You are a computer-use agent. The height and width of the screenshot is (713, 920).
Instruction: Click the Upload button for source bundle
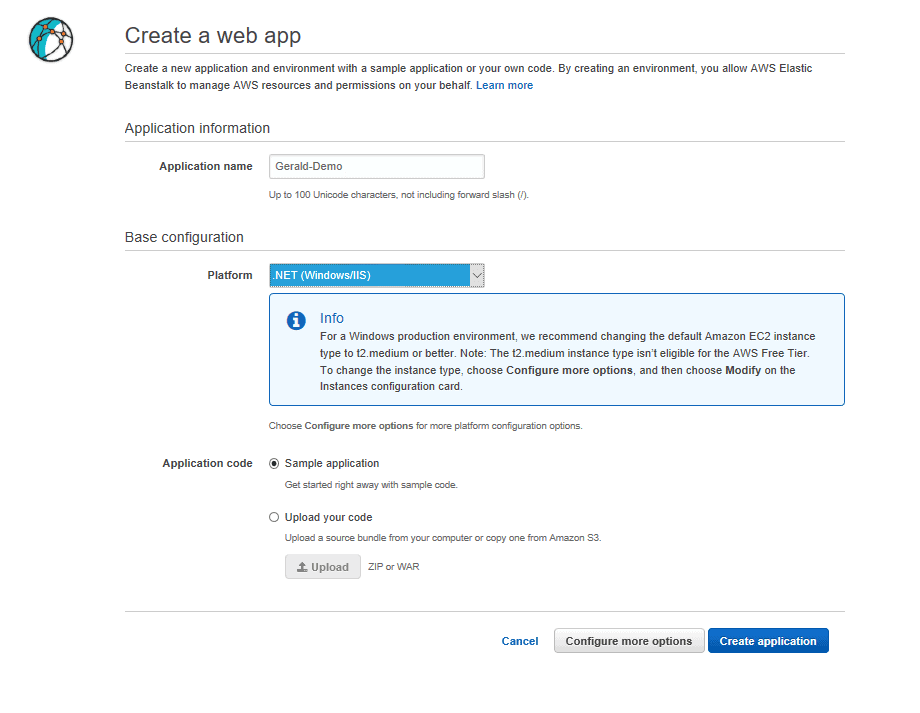tap(323, 567)
